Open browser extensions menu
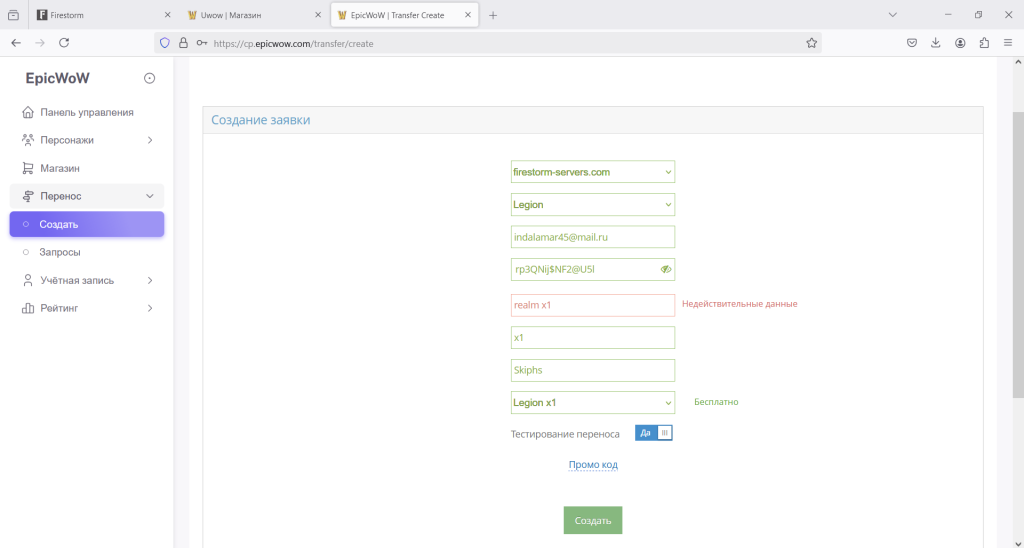 [984, 43]
